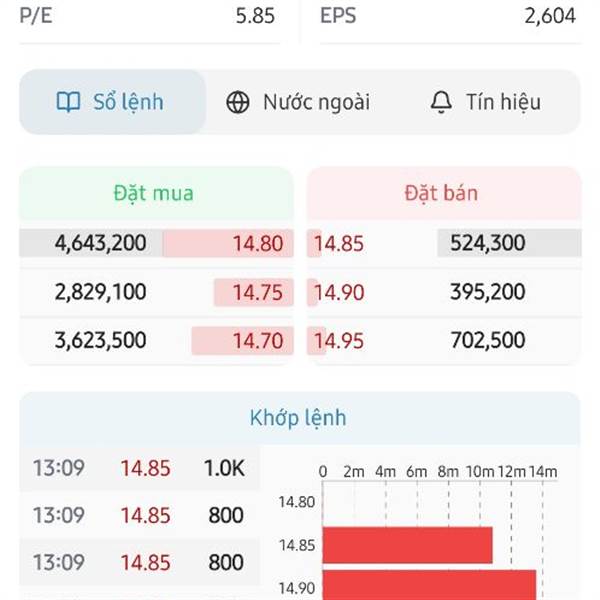The image size is (600, 600).
Task: Open the Nước ngoài tab
Action: pos(299,102)
